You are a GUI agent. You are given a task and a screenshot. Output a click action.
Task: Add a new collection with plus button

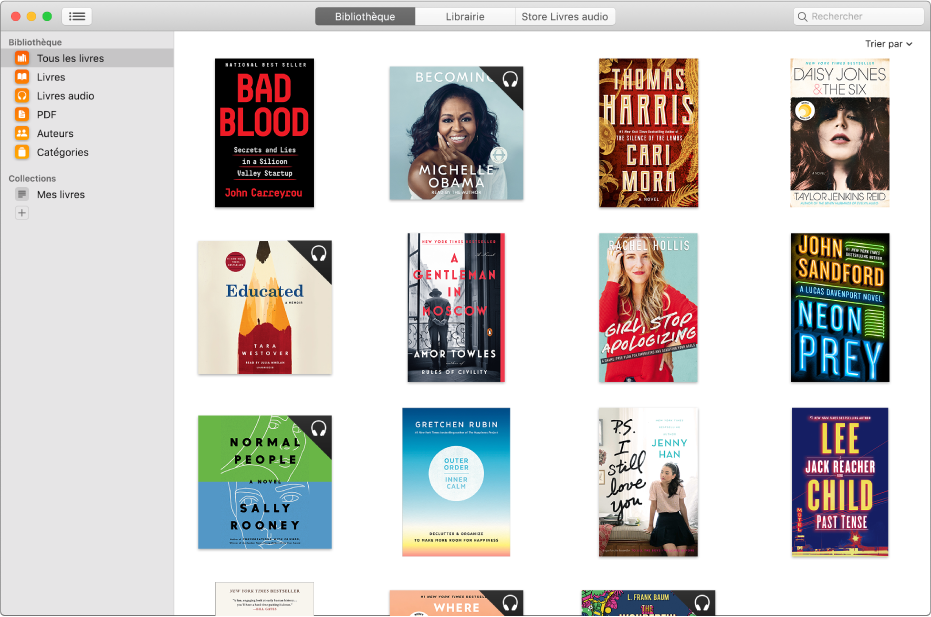[x=22, y=213]
